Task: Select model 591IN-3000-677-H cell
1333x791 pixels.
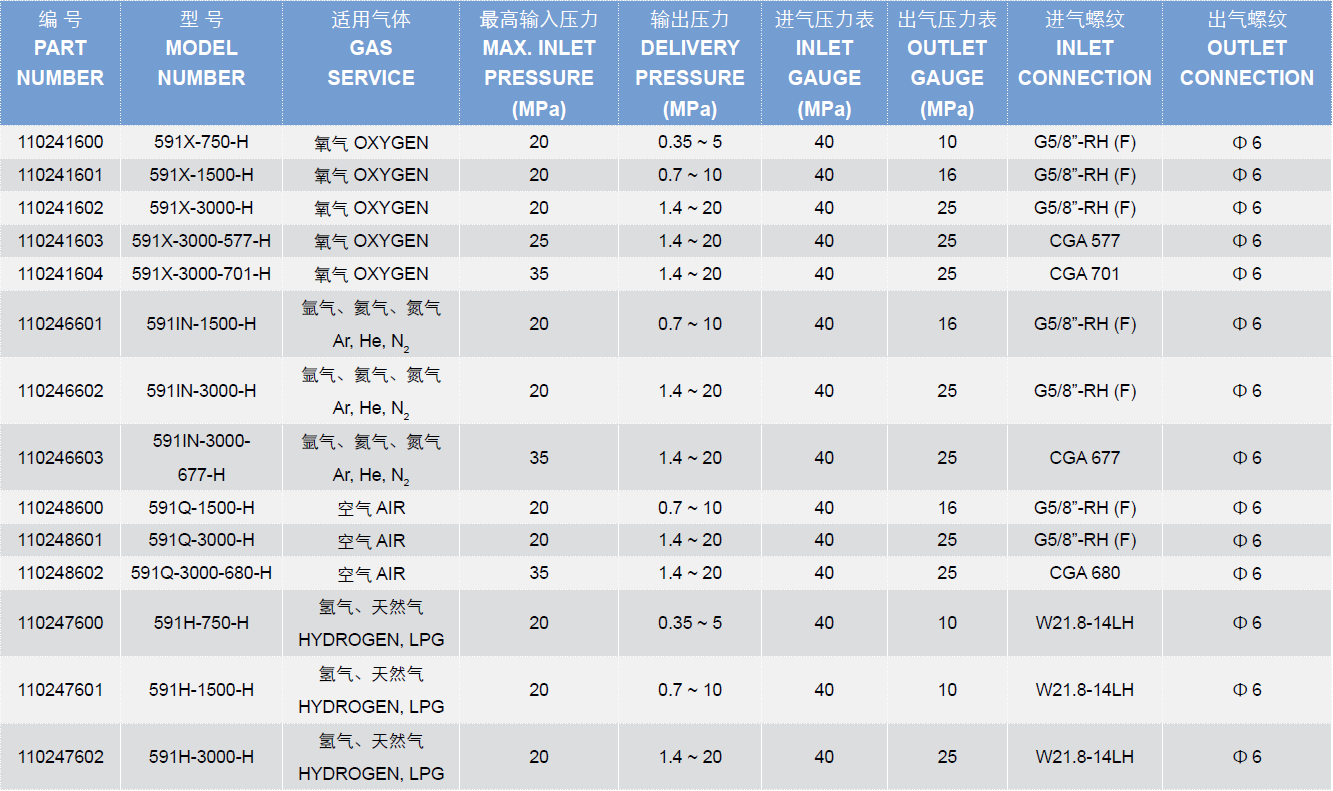Action: (201, 458)
